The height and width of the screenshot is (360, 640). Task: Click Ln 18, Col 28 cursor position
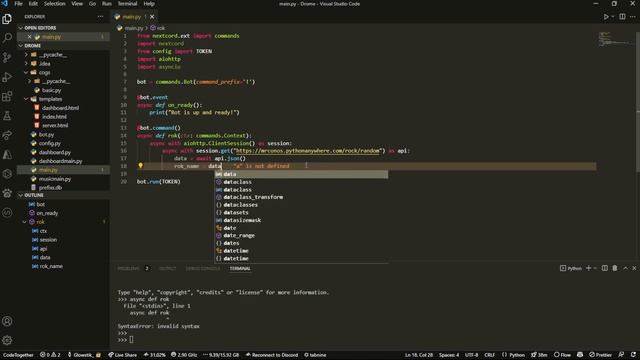tap(419, 355)
